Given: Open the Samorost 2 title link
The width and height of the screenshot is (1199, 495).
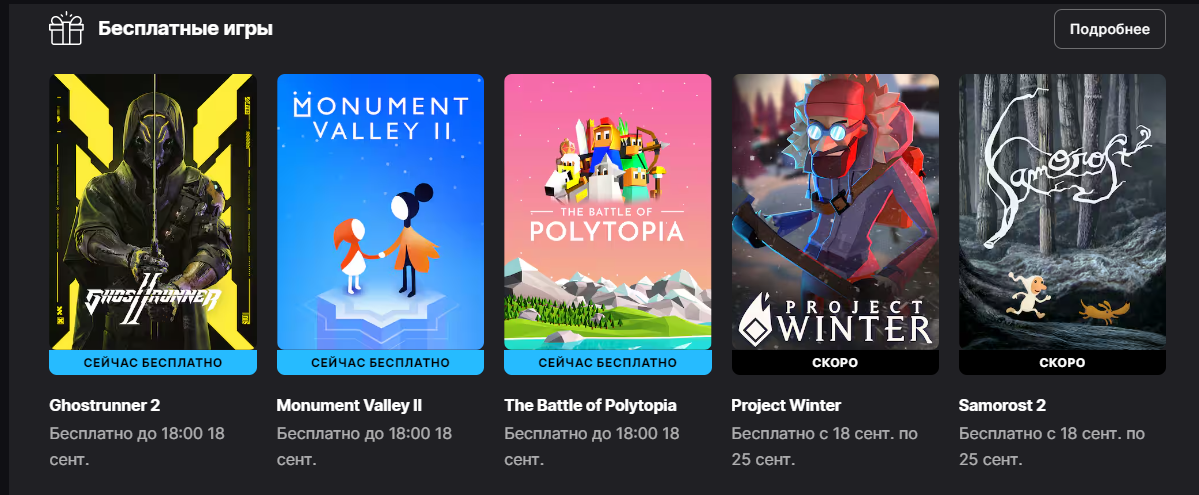Looking at the screenshot, I should pyautogui.click(x=1002, y=405).
